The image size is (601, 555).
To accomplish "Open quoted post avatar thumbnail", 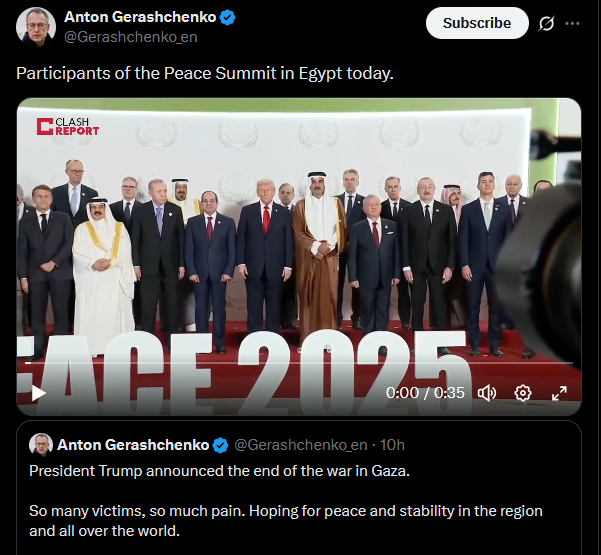I will pos(41,445).
